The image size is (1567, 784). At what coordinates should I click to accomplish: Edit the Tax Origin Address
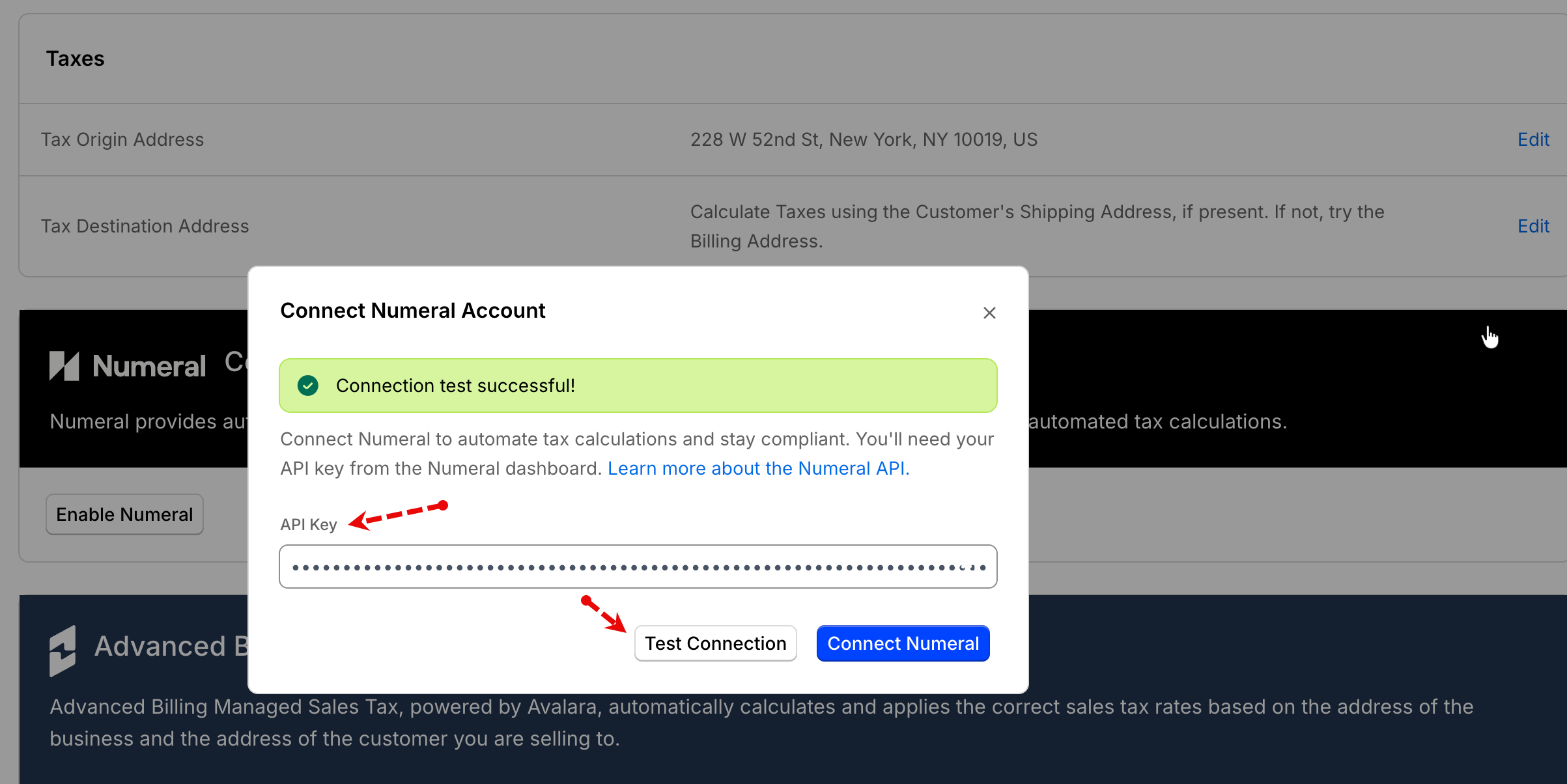[1533, 139]
